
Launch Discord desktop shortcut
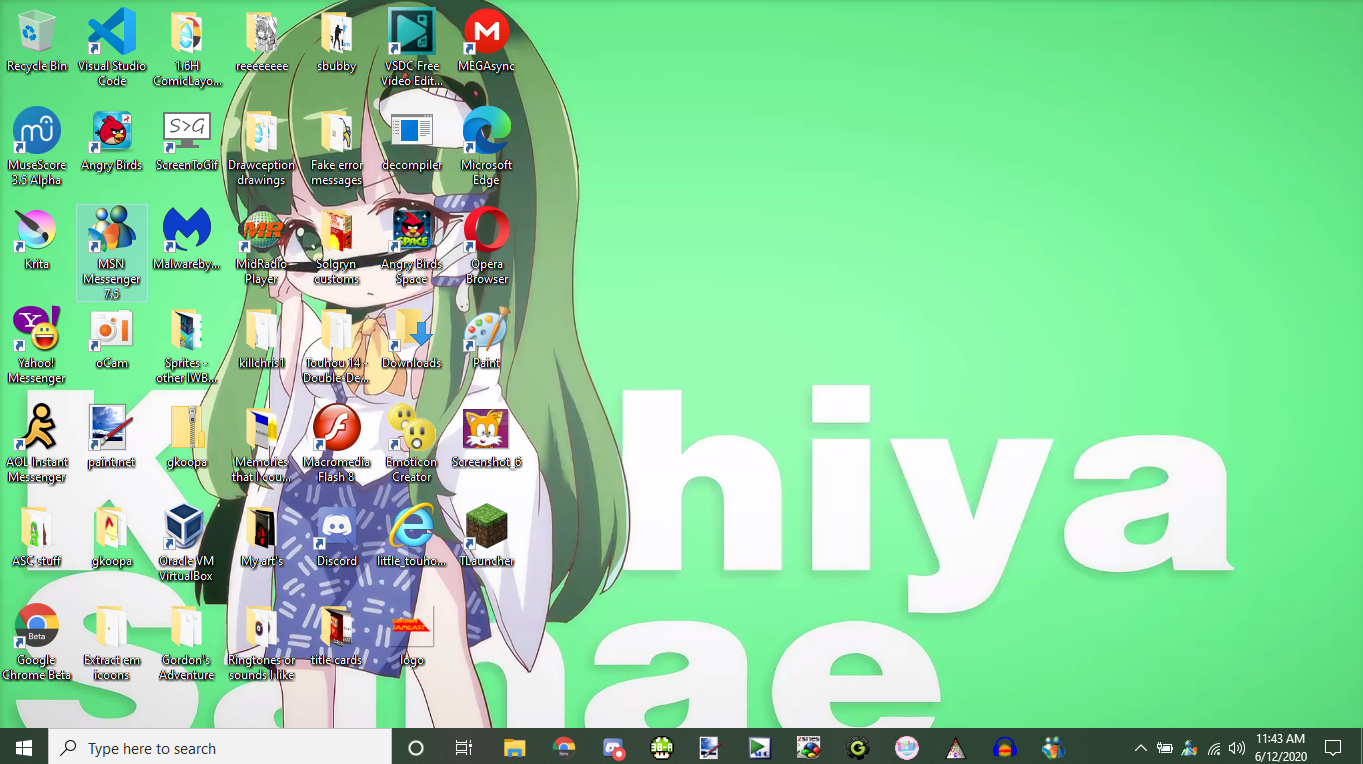pos(337,537)
